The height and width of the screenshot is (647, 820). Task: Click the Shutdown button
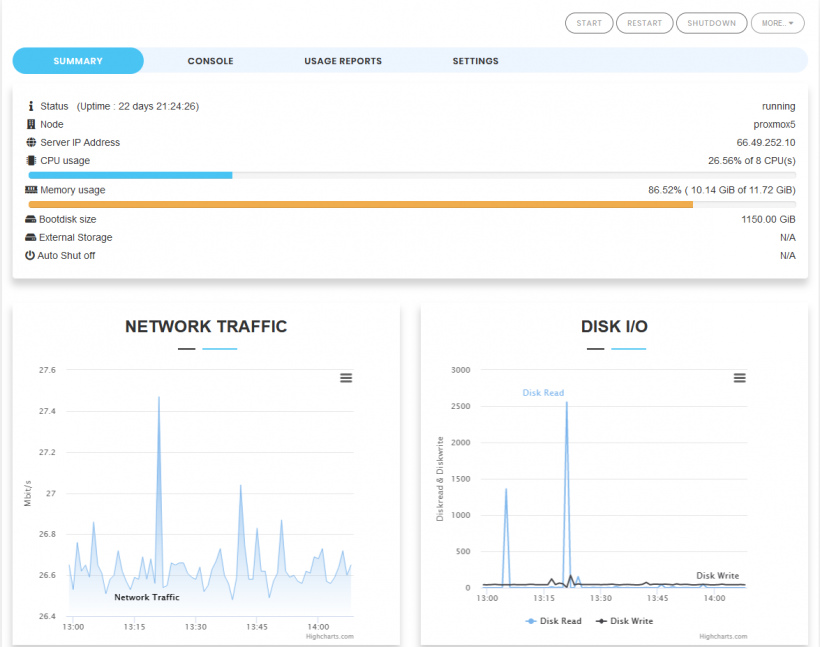point(711,23)
